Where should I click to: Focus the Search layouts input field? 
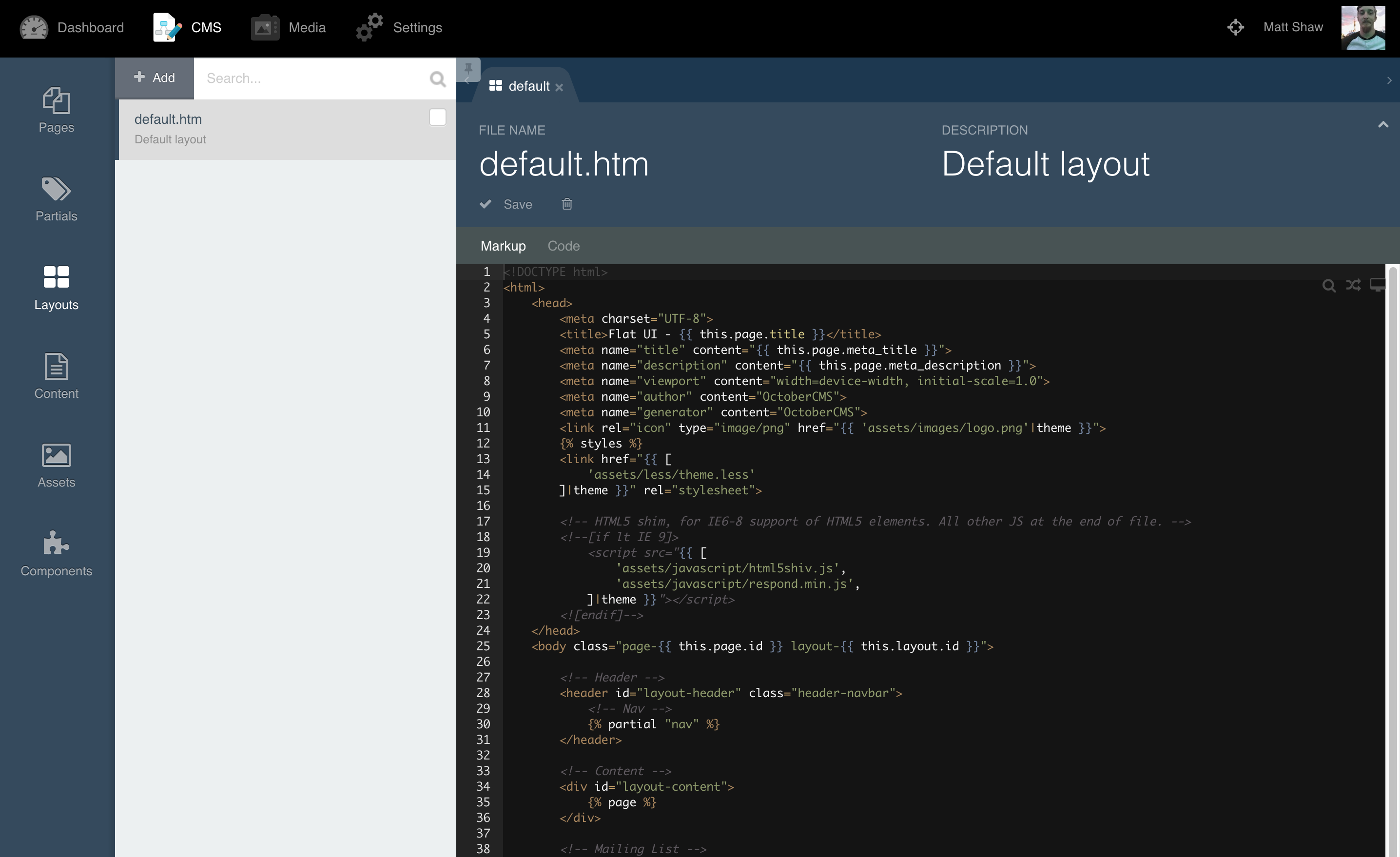[311, 78]
